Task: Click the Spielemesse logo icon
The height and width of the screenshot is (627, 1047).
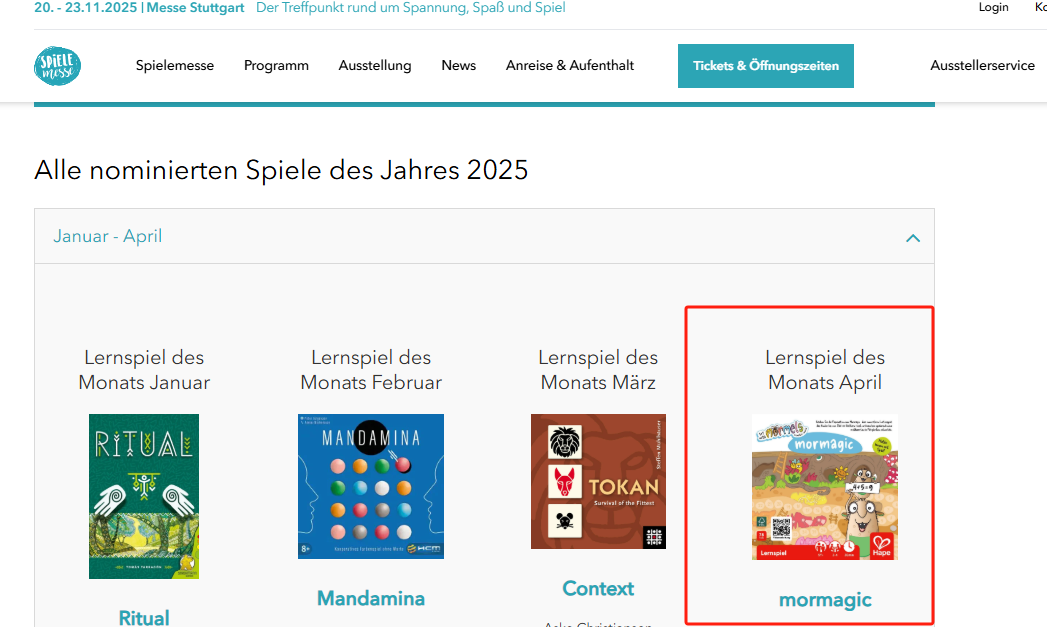Action: (57, 66)
